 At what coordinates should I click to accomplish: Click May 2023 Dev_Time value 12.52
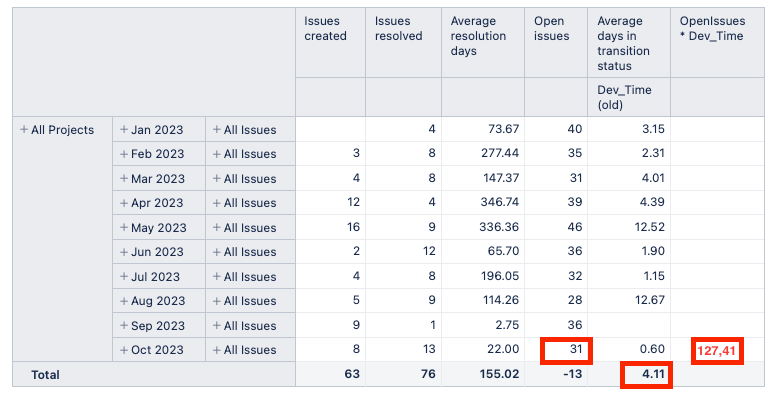pos(649,227)
